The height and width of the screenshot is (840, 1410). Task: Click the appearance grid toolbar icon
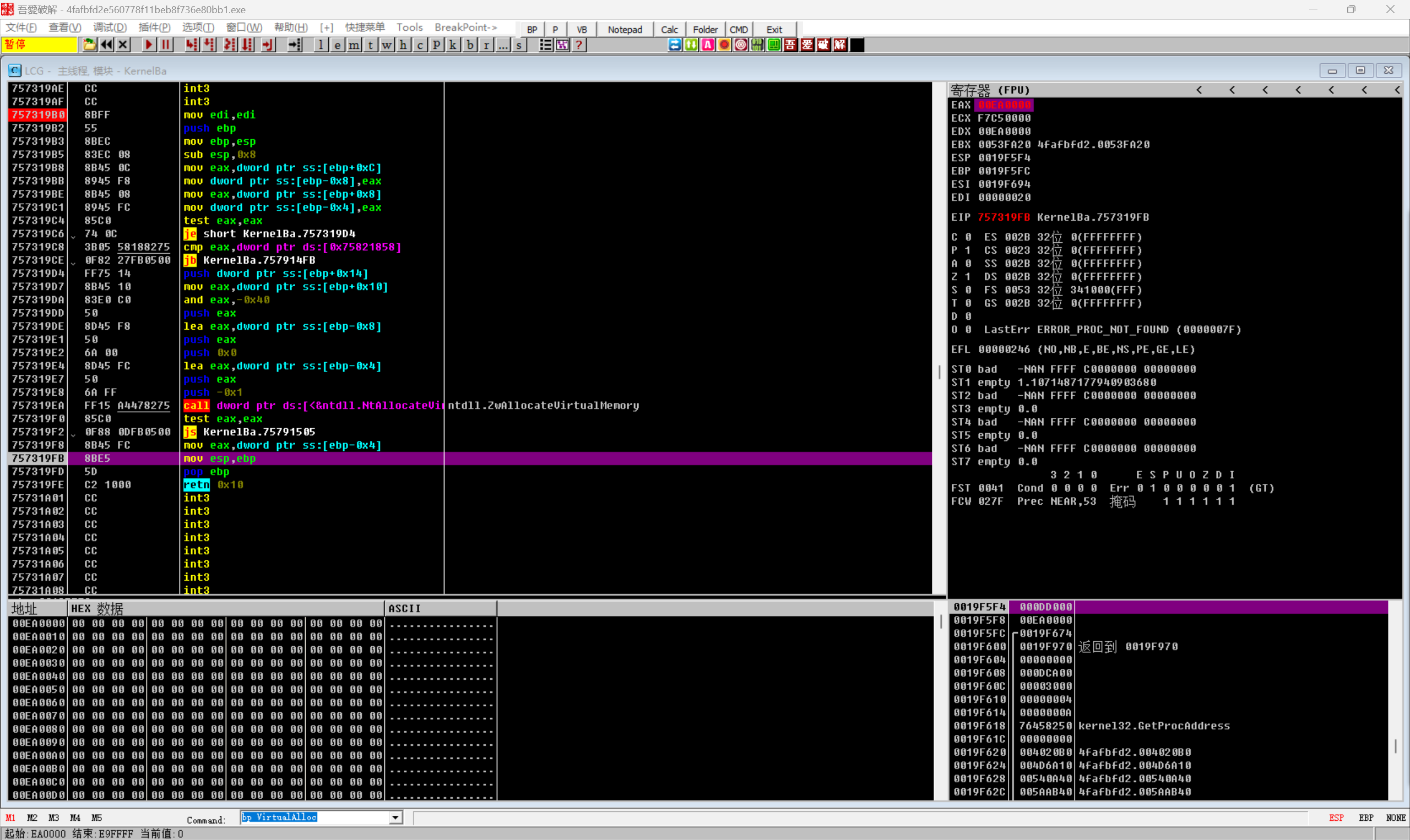pos(562,45)
